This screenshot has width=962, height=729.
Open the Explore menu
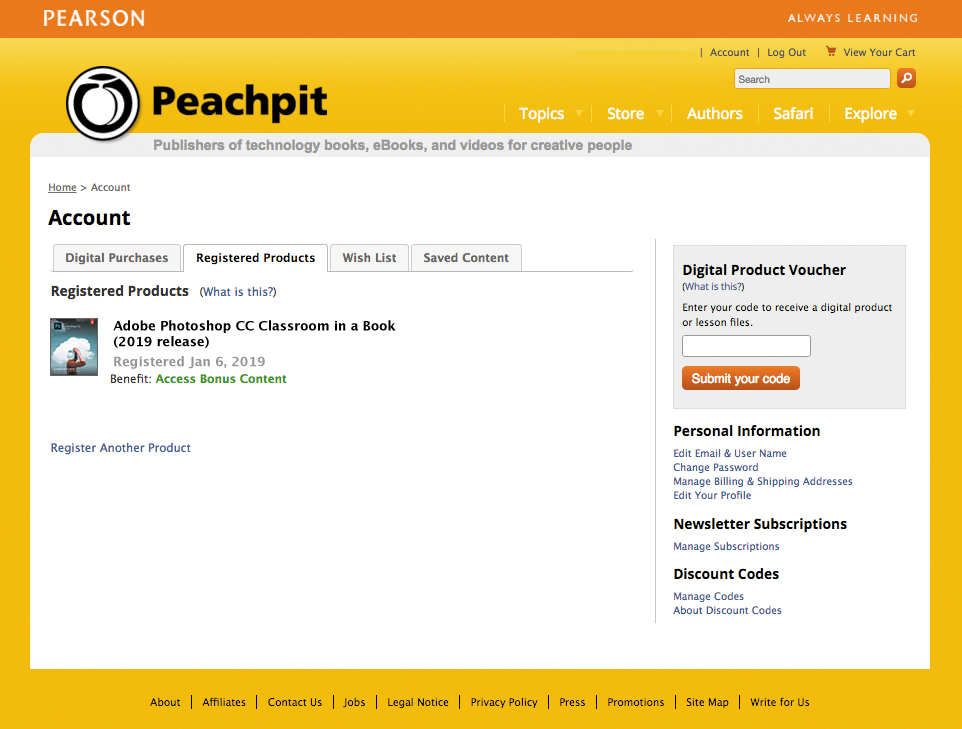870,114
